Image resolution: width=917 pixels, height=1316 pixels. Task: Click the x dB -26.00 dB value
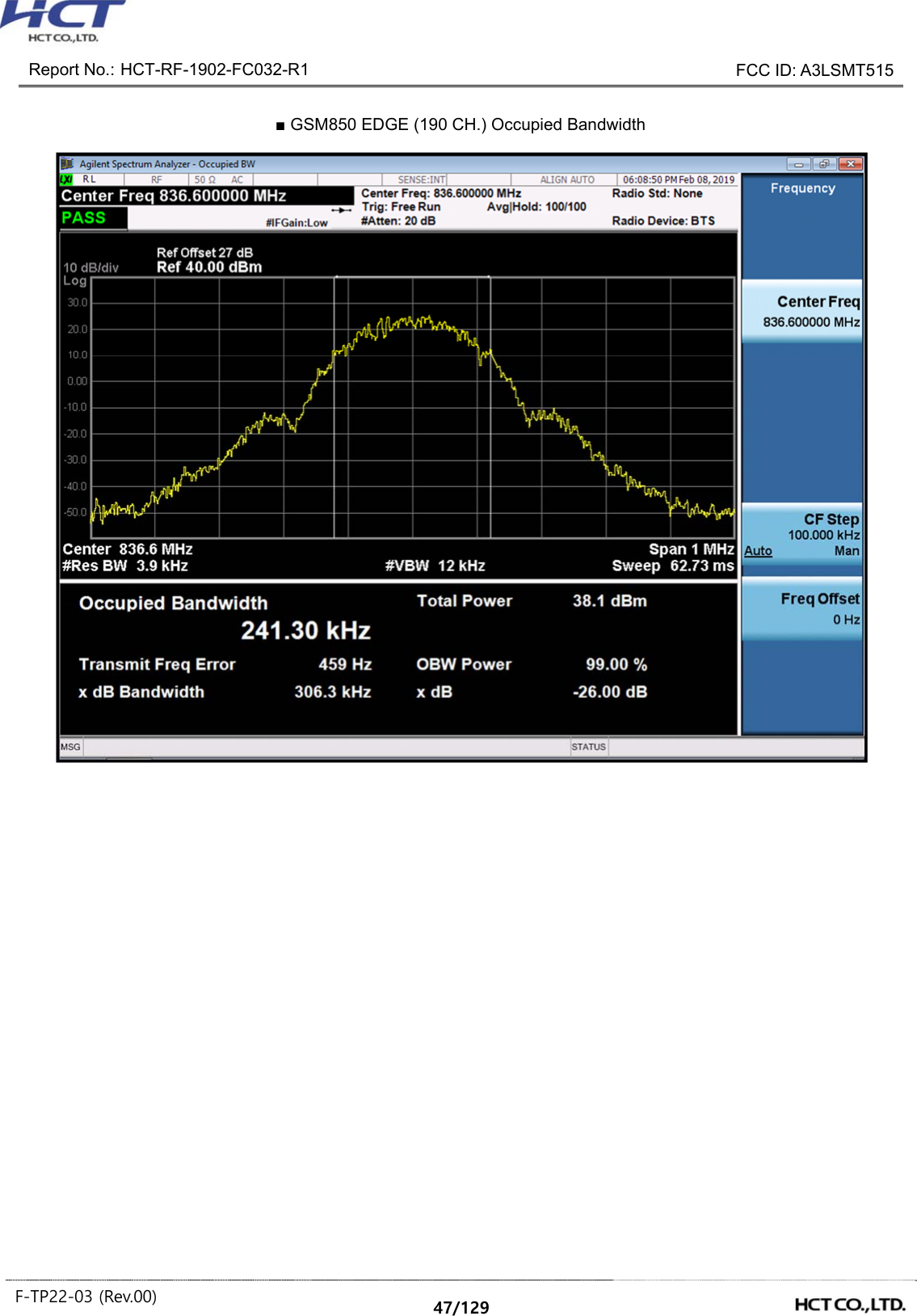coord(609,692)
